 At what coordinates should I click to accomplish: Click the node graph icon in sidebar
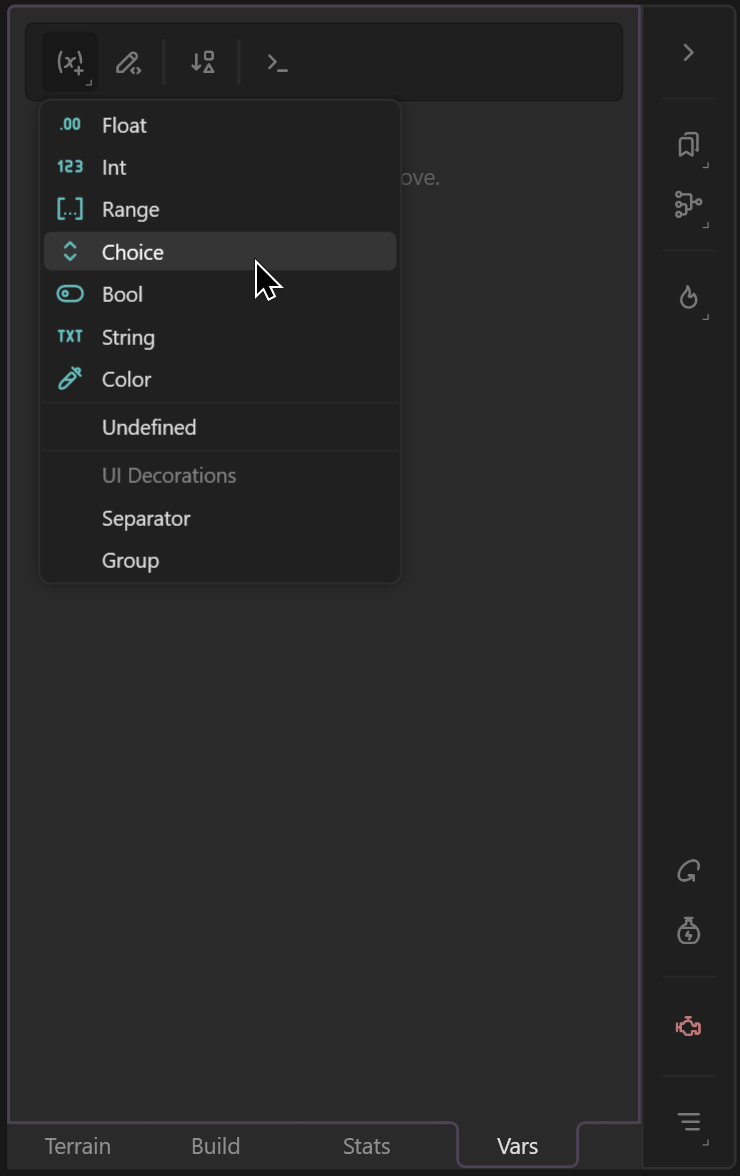pyautogui.click(x=688, y=205)
